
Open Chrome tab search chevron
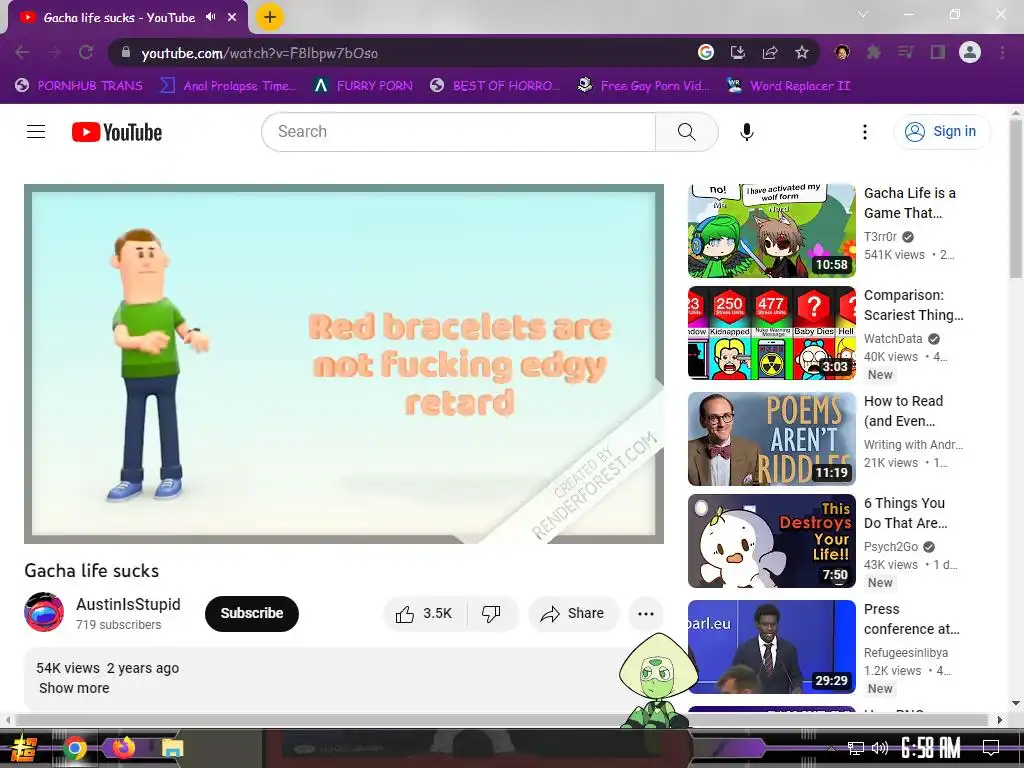tap(863, 14)
